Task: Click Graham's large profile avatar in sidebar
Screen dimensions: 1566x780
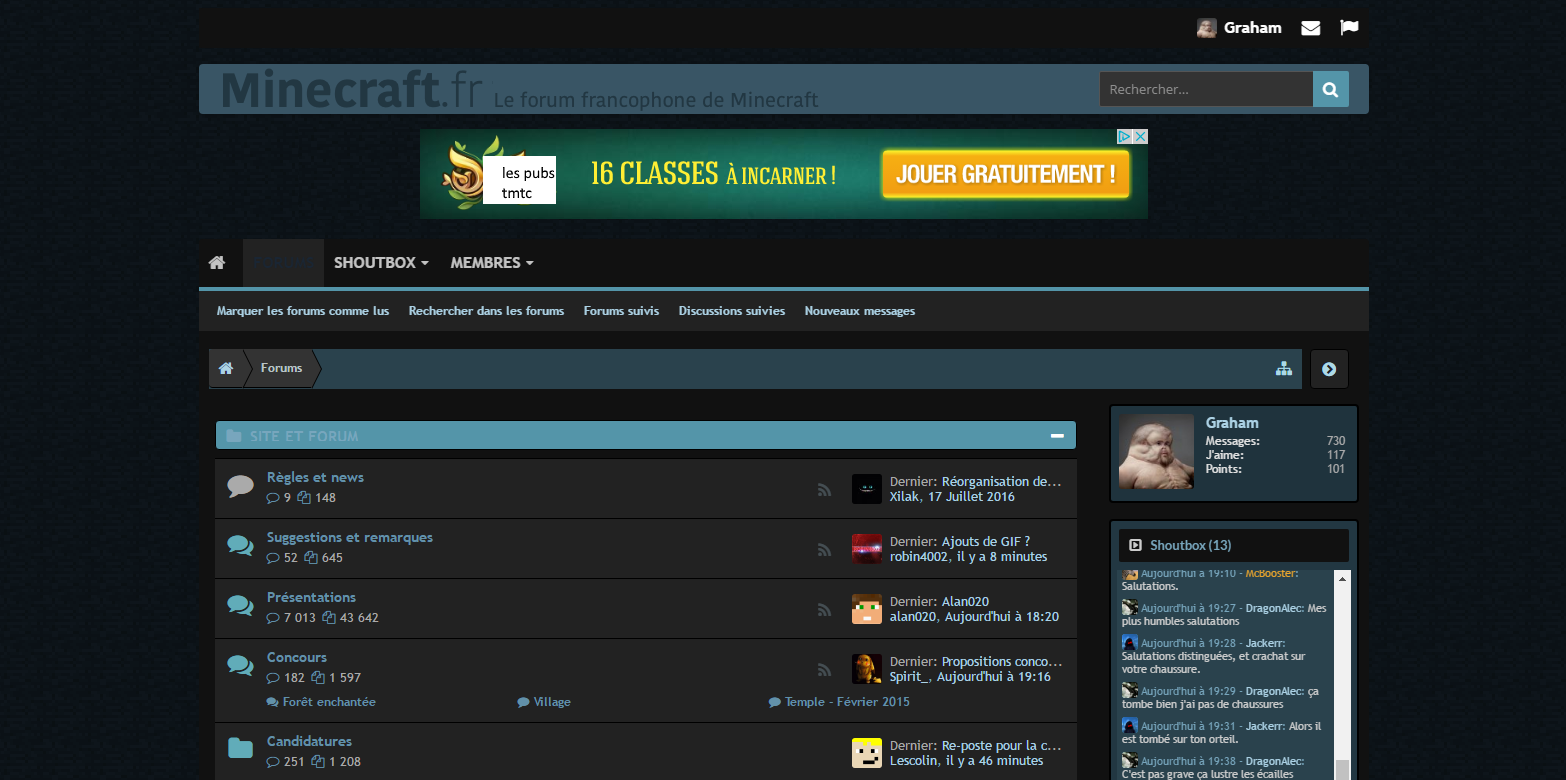Action: point(1156,452)
